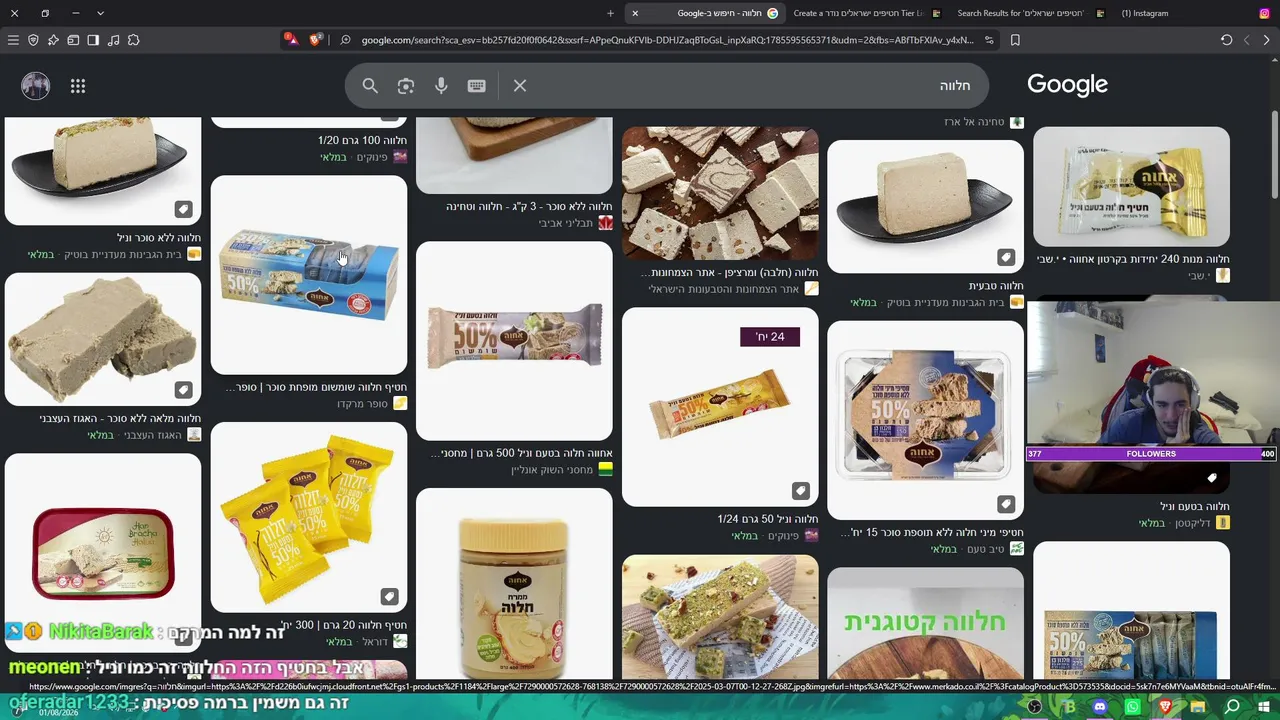The width and height of the screenshot is (1280, 720).
Task: Open the browser main menu
Action: click(13, 40)
